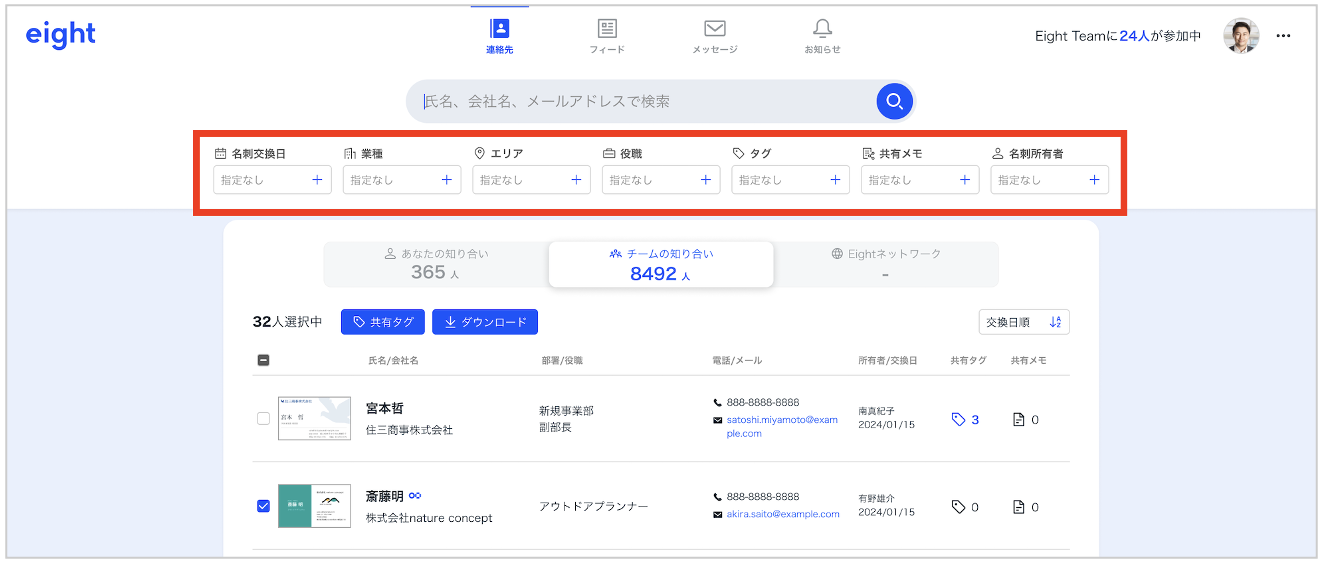Screen dimensions: 1324x564
Task: Click the shared tag icon for 宮本哲
Action: [958, 420]
